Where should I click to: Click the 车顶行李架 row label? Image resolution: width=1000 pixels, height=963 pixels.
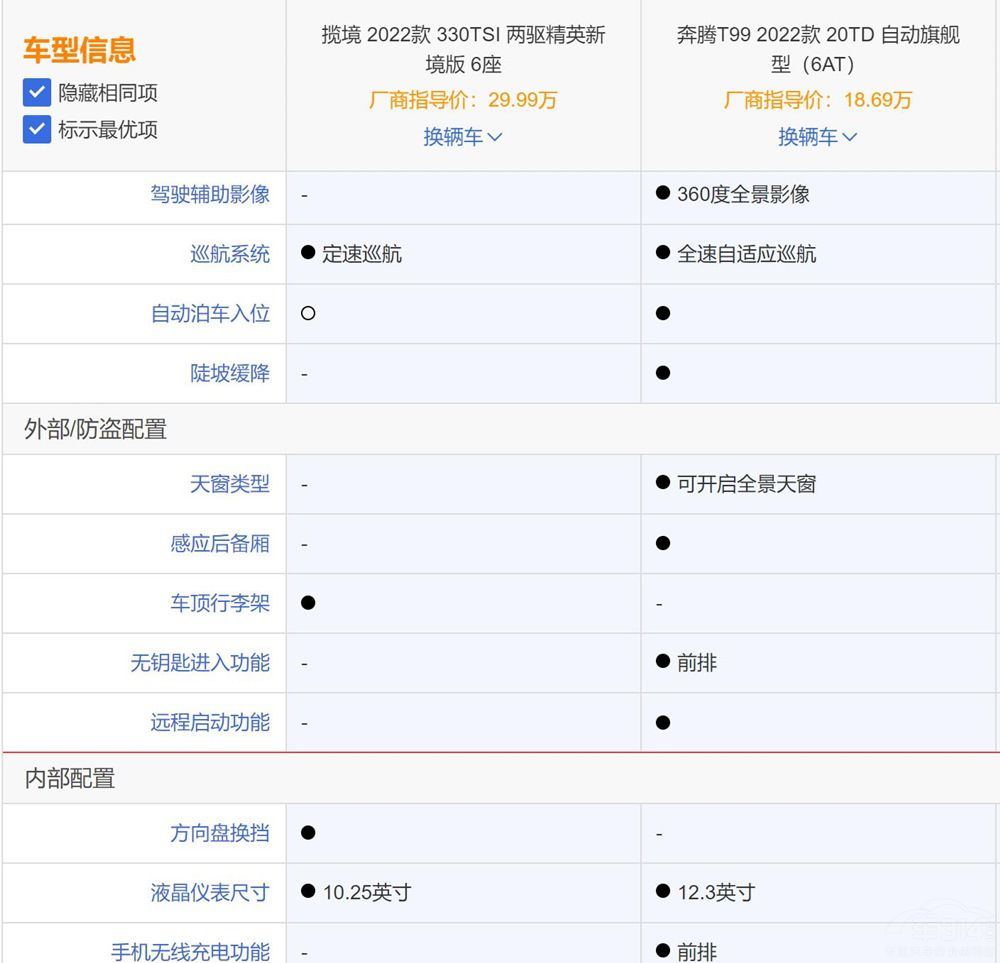(x=220, y=603)
